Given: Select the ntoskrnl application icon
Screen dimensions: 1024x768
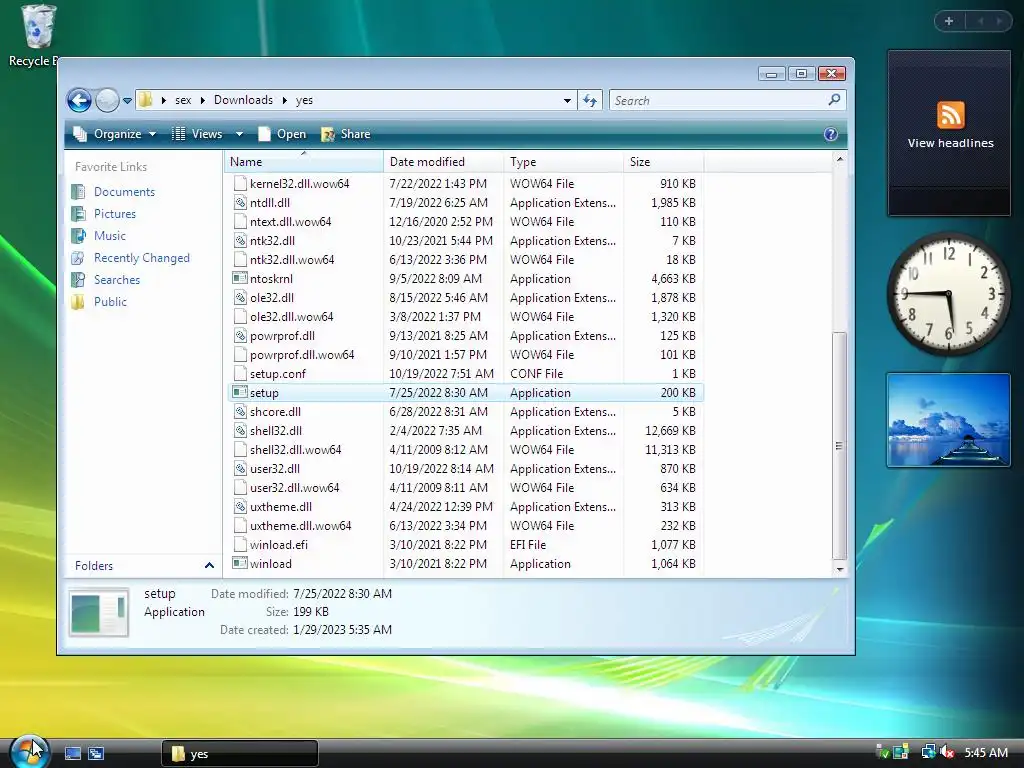Looking at the screenshot, I should [240, 278].
